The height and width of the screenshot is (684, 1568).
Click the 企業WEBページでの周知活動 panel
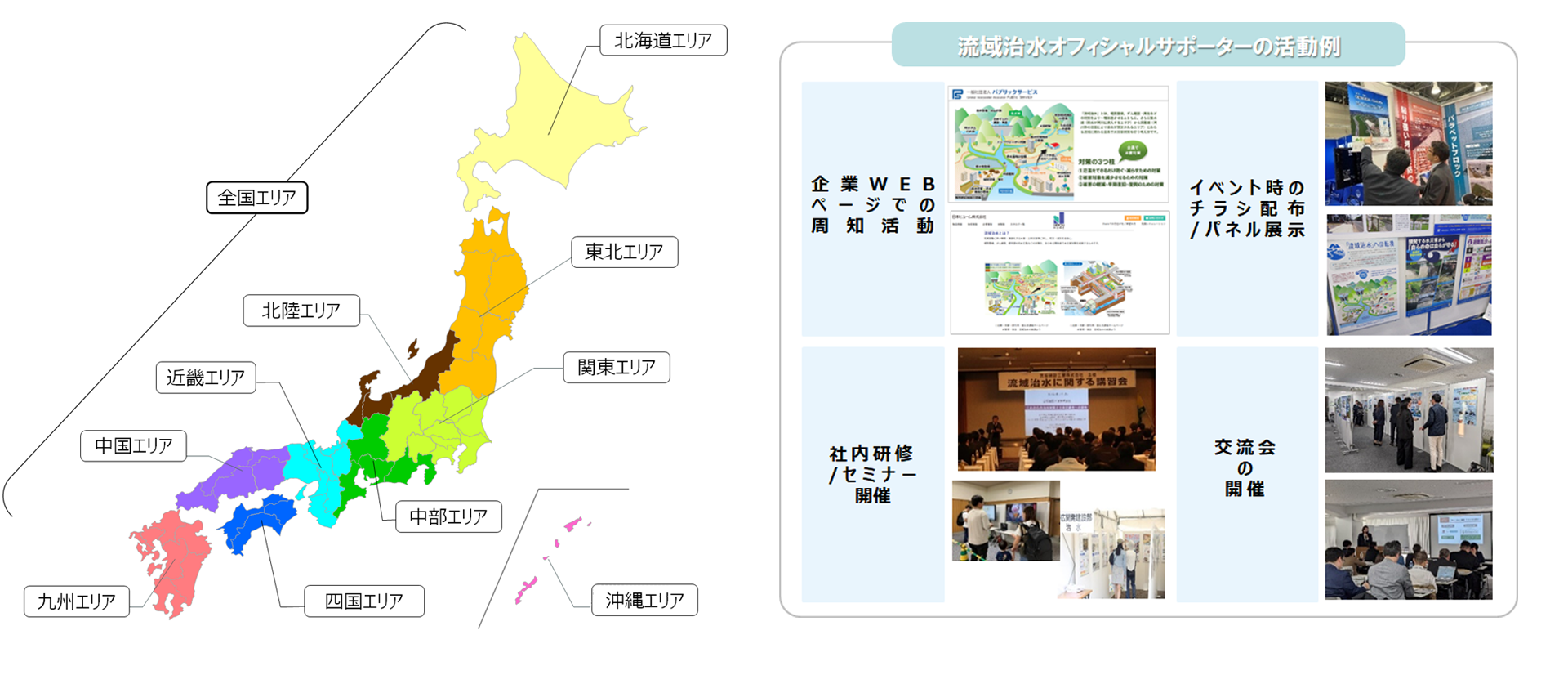pos(872,208)
